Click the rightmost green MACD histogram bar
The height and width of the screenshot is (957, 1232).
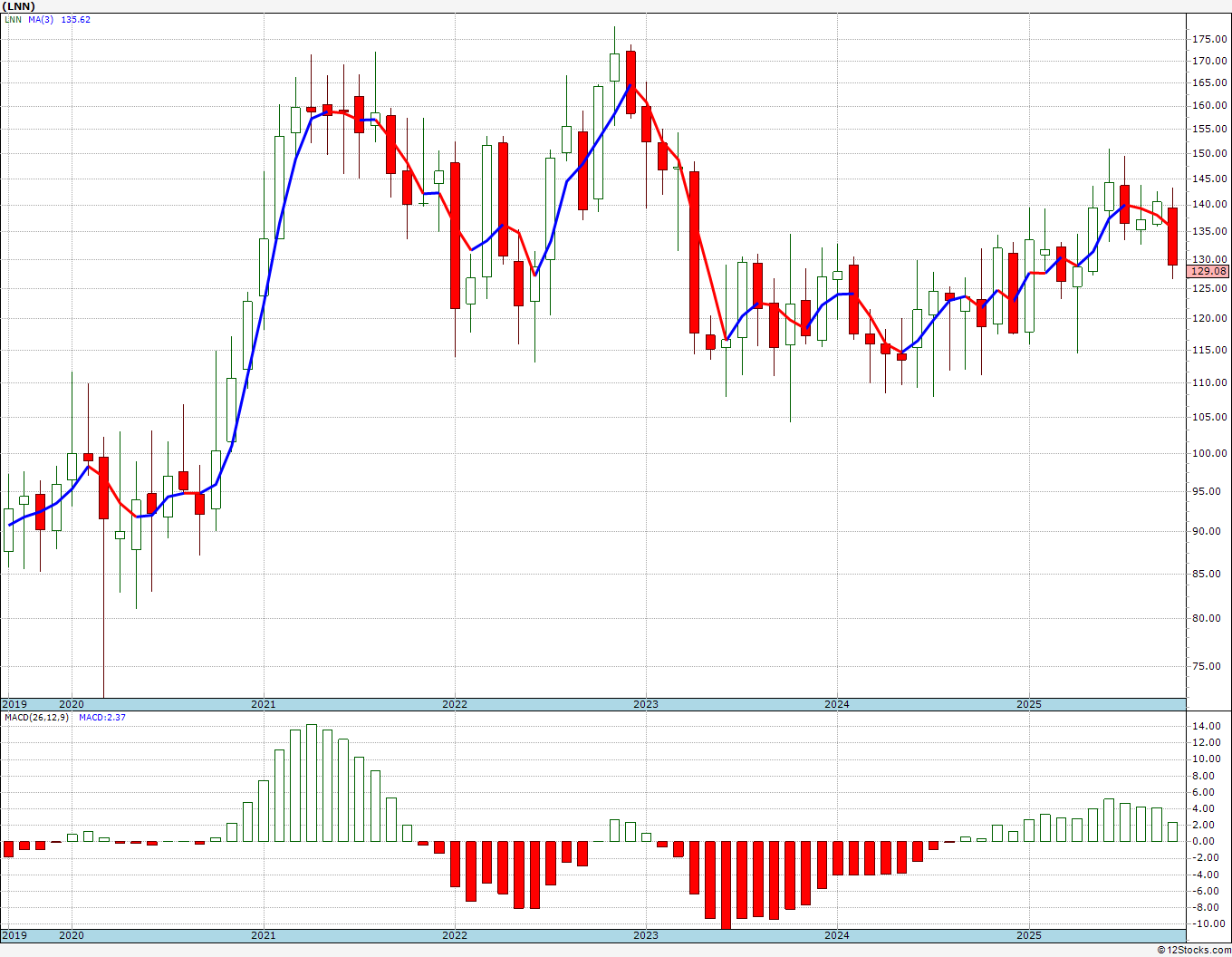pos(1172,832)
